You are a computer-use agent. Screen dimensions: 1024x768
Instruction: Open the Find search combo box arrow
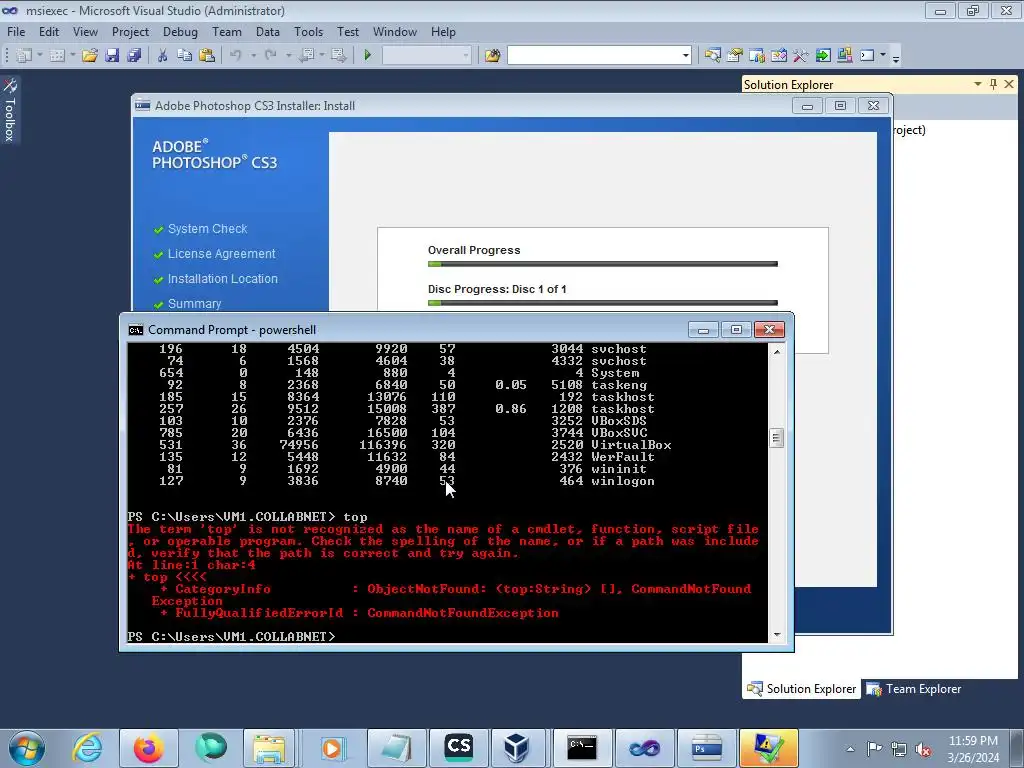click(685, 56)
